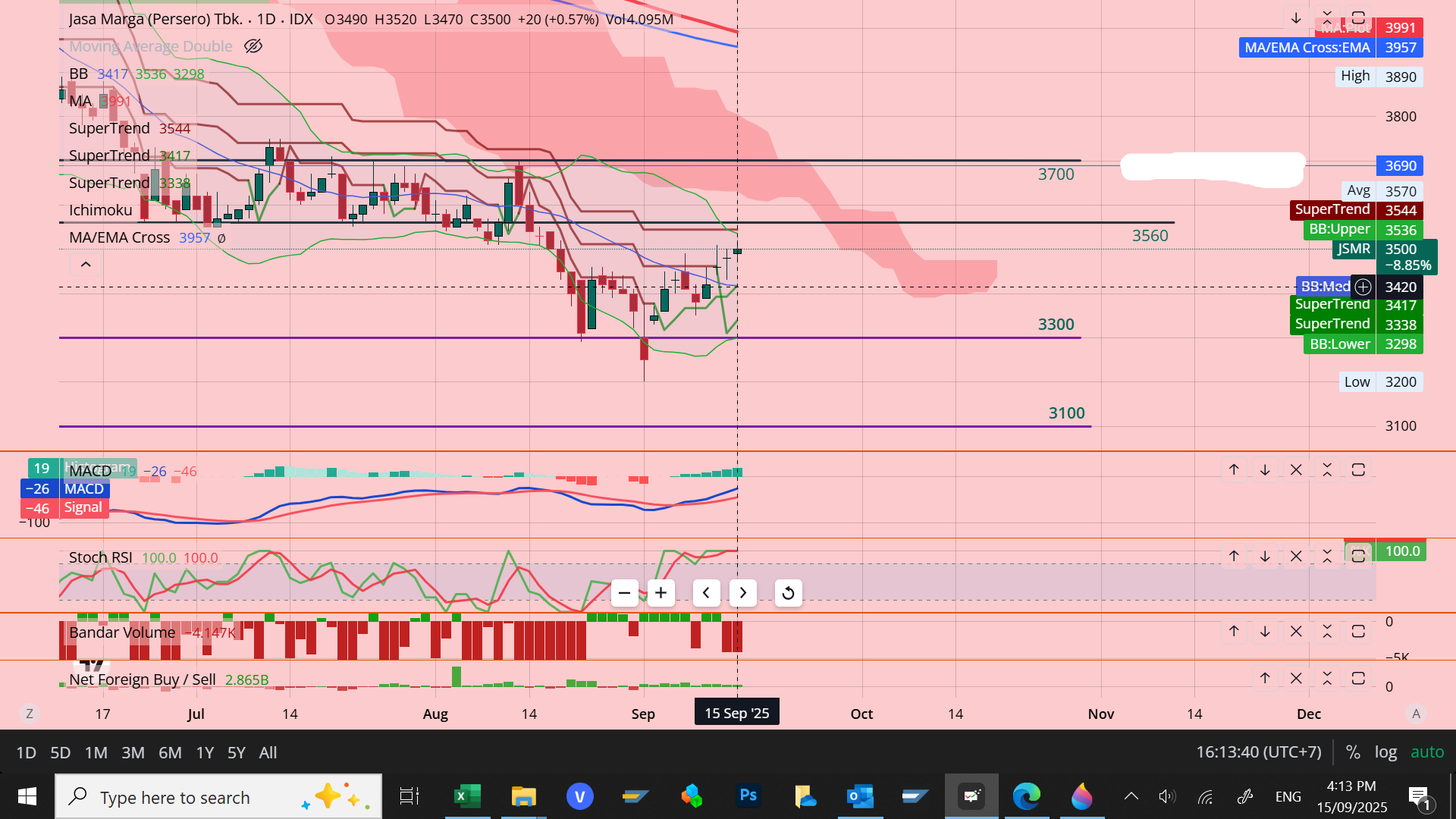Zoom in chart with plus button
This screenshot has height=819, width=1456.
pyautogui.click(x=661, y=593)
